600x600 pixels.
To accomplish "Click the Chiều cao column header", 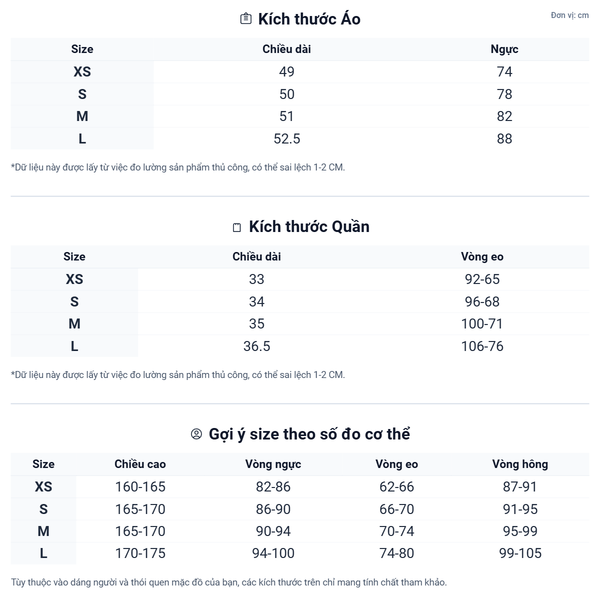I will [x=140, y=464].
